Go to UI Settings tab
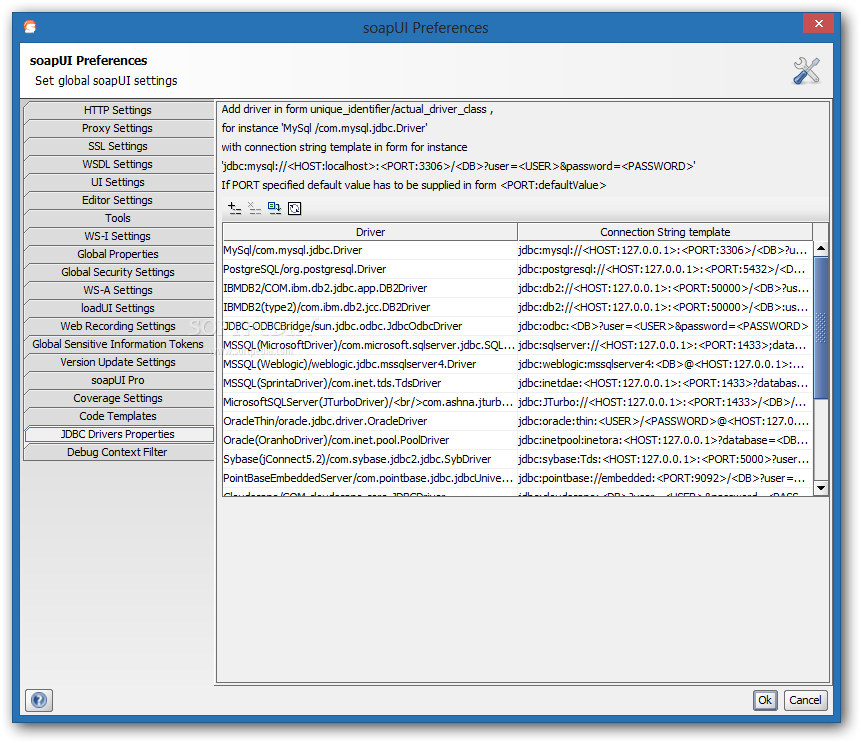 [x=118, y=182]
